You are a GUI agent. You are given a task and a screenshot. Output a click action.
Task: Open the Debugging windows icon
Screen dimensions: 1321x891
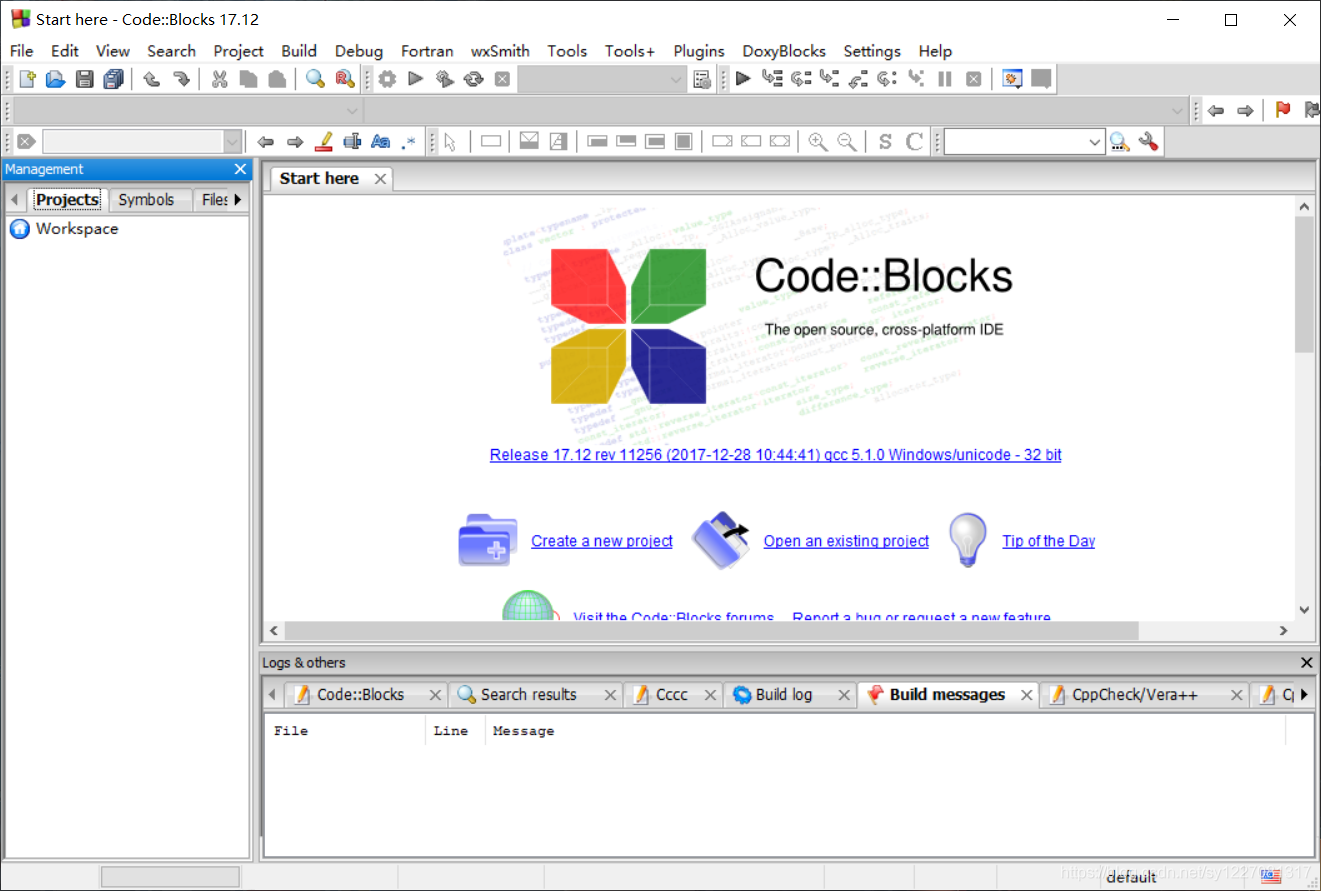[x=1012, y=79]
